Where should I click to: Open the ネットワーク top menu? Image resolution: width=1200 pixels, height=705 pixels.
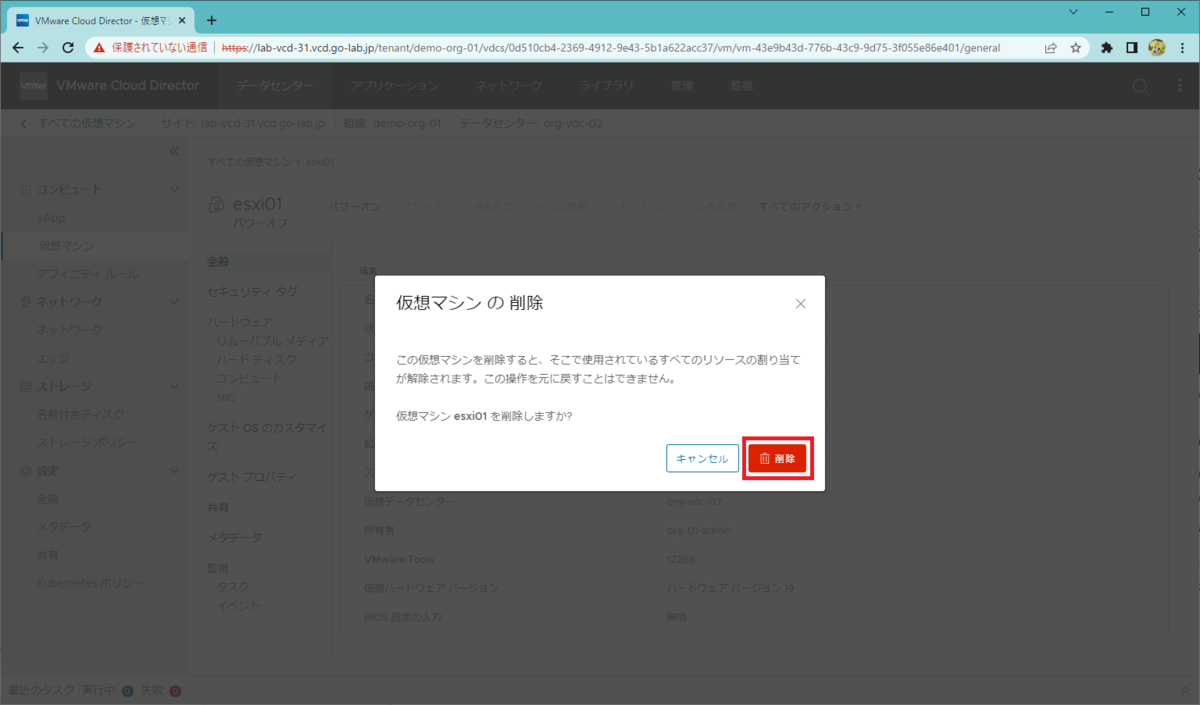(509, 86)
